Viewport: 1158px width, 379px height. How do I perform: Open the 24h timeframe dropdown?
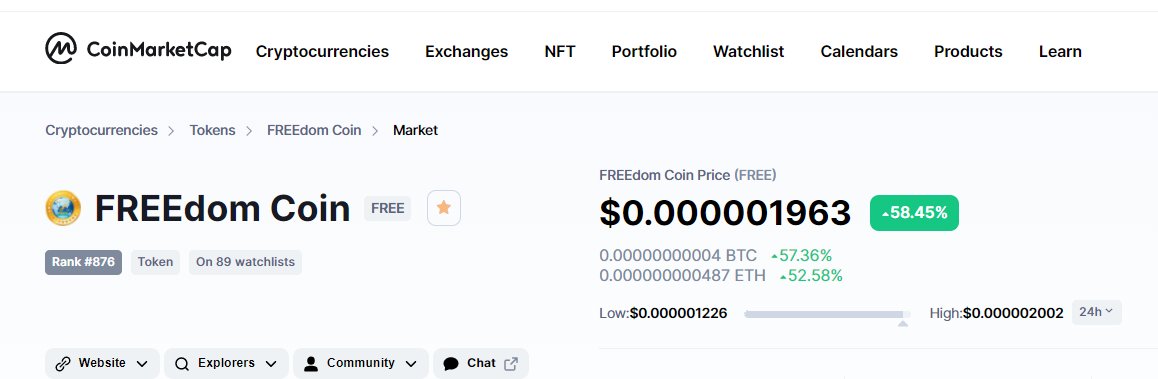[1097, 313]
